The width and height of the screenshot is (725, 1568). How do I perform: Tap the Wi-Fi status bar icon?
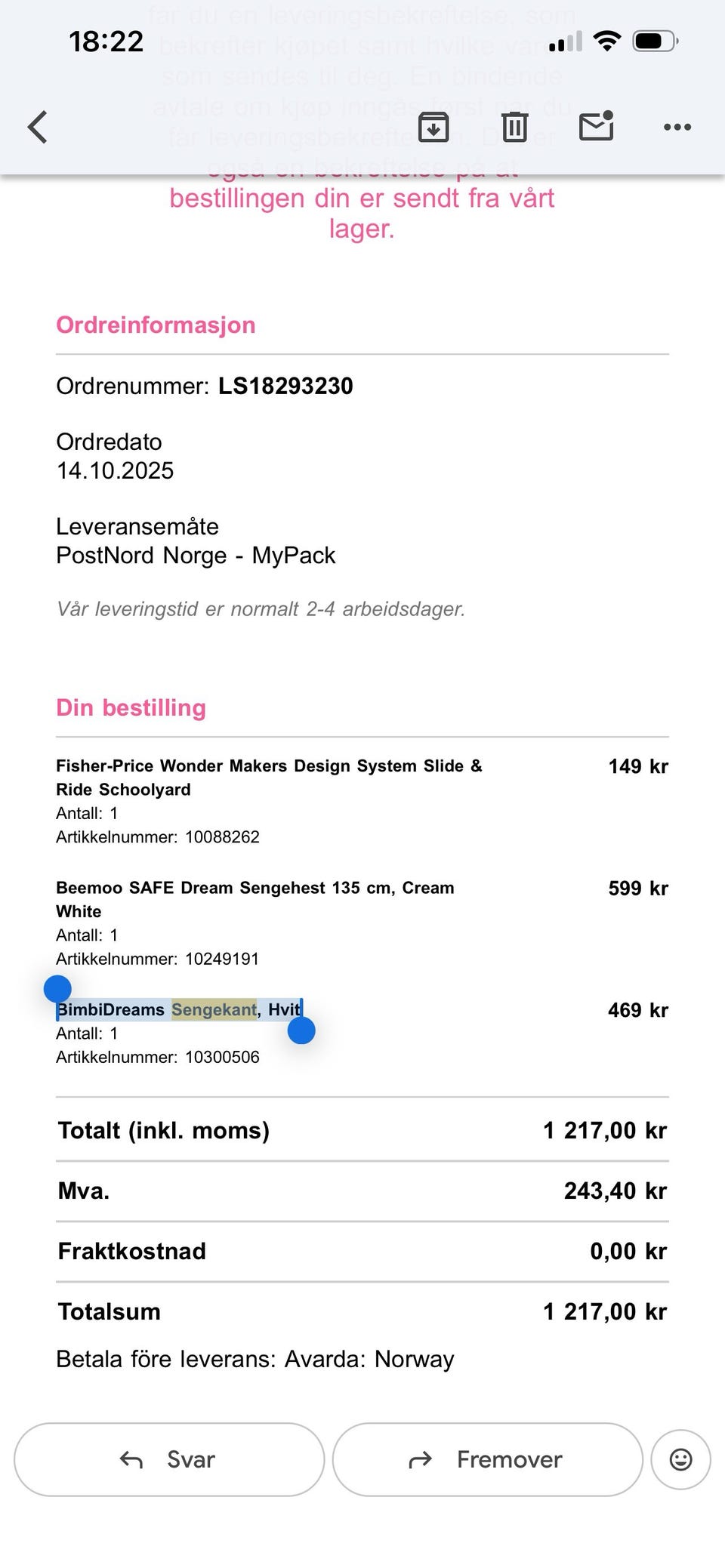pyautogui.click(x=606, y=41)
